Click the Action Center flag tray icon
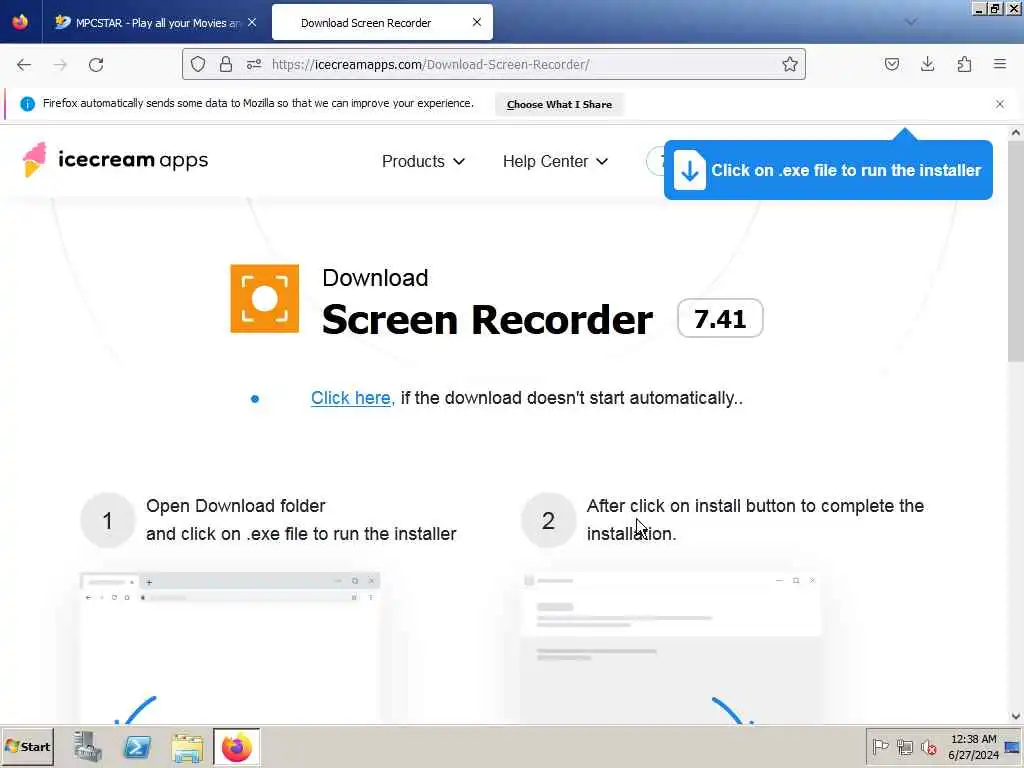1024x768 pixels. coord(880,746)
